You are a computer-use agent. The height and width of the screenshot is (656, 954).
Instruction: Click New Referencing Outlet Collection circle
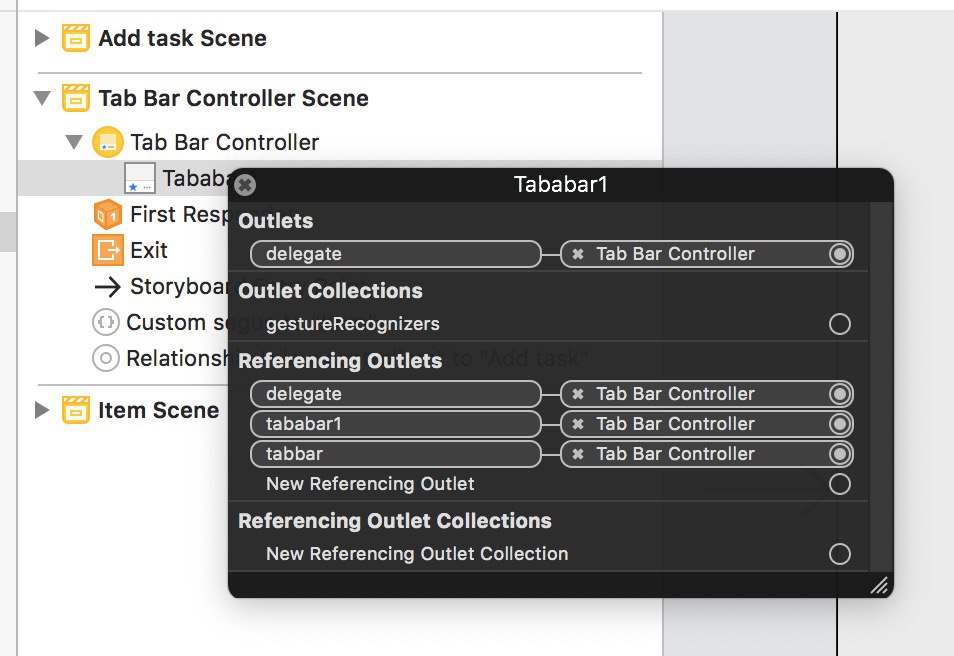(x=840, y=554)
